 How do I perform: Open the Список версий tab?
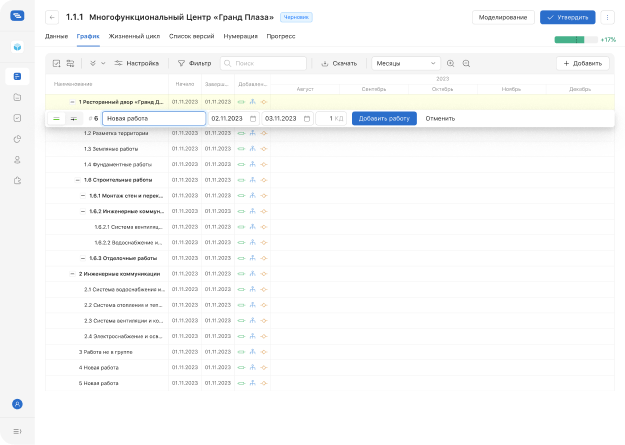pyautogui.click(x=192, y=36)
